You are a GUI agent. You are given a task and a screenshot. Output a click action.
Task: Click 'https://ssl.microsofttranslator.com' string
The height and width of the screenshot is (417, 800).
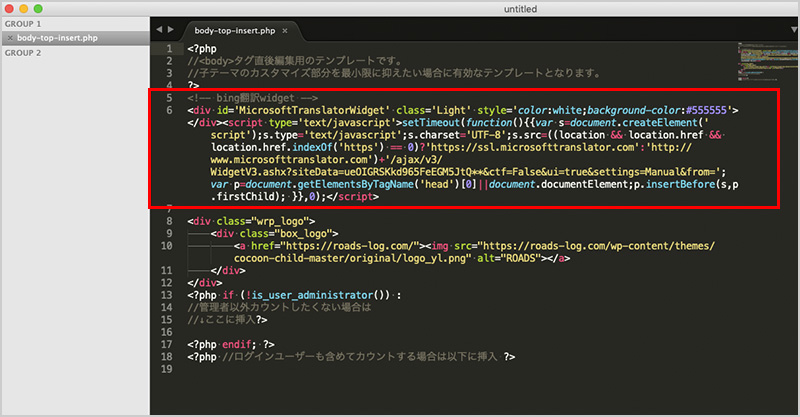tap(531, 148)
